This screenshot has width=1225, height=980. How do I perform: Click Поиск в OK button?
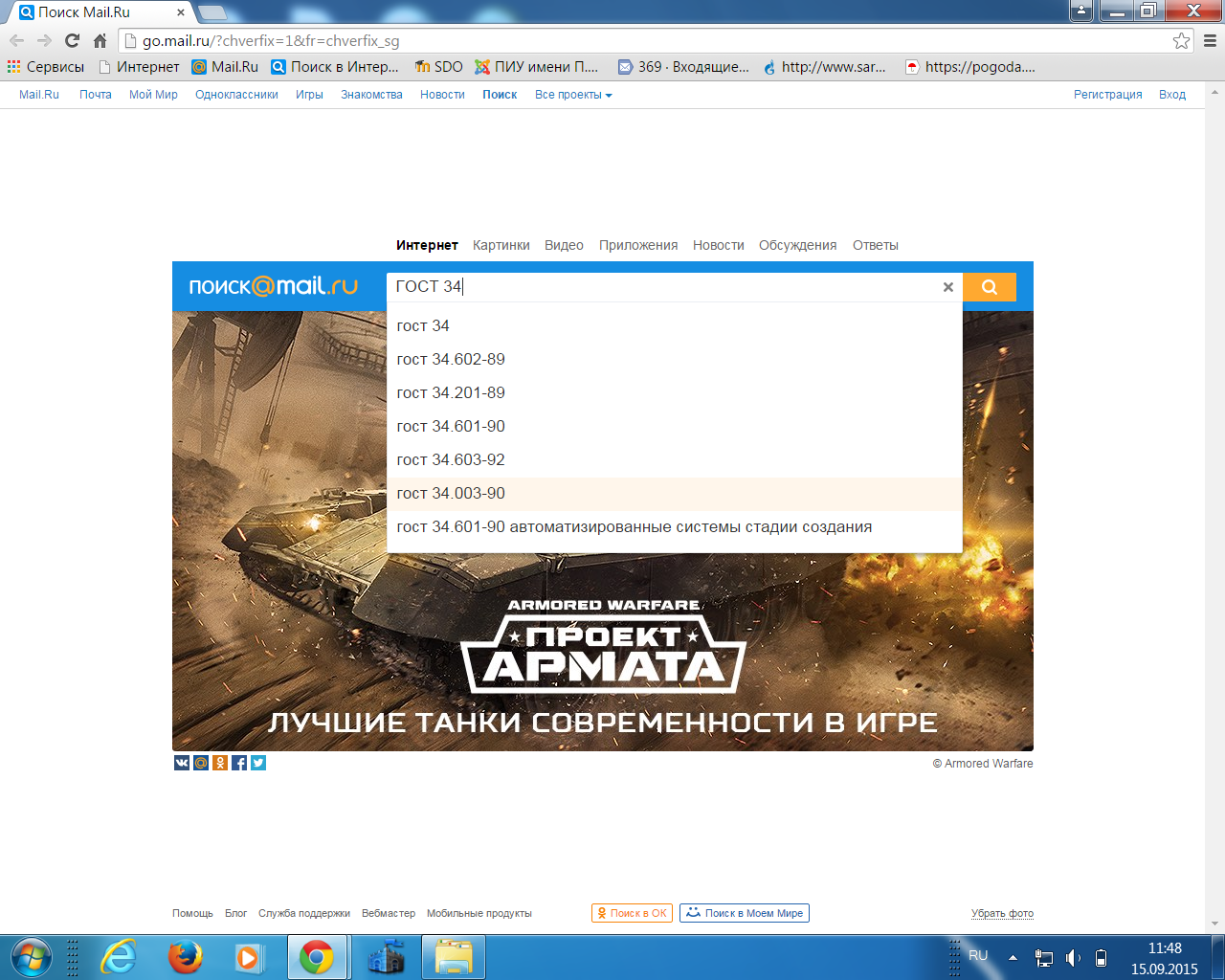pyautogui.click(x=633, y=913)
